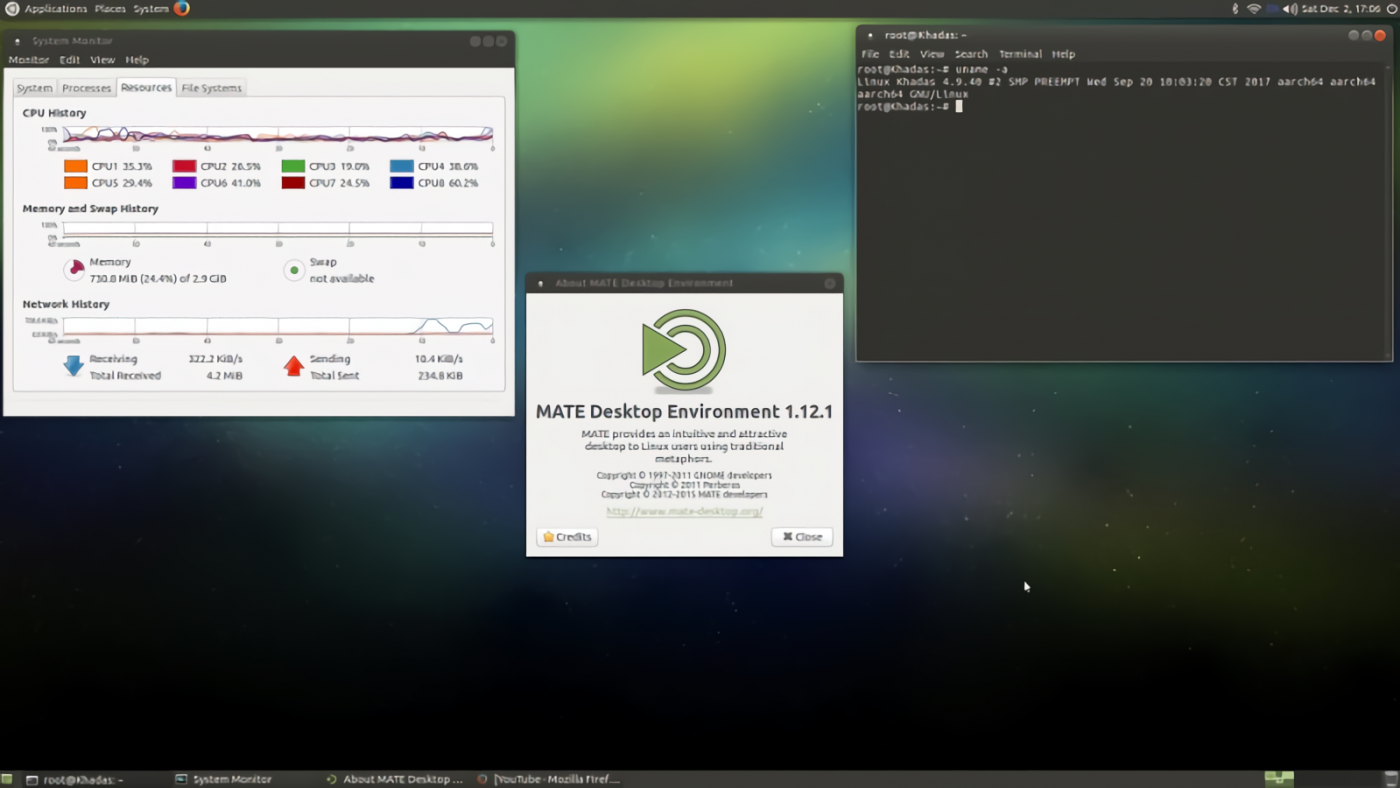Open the Terminal menu in the terminal window
This screenshot has width=1400, height=788.
pyautogui.click(x=1021, y=53)
